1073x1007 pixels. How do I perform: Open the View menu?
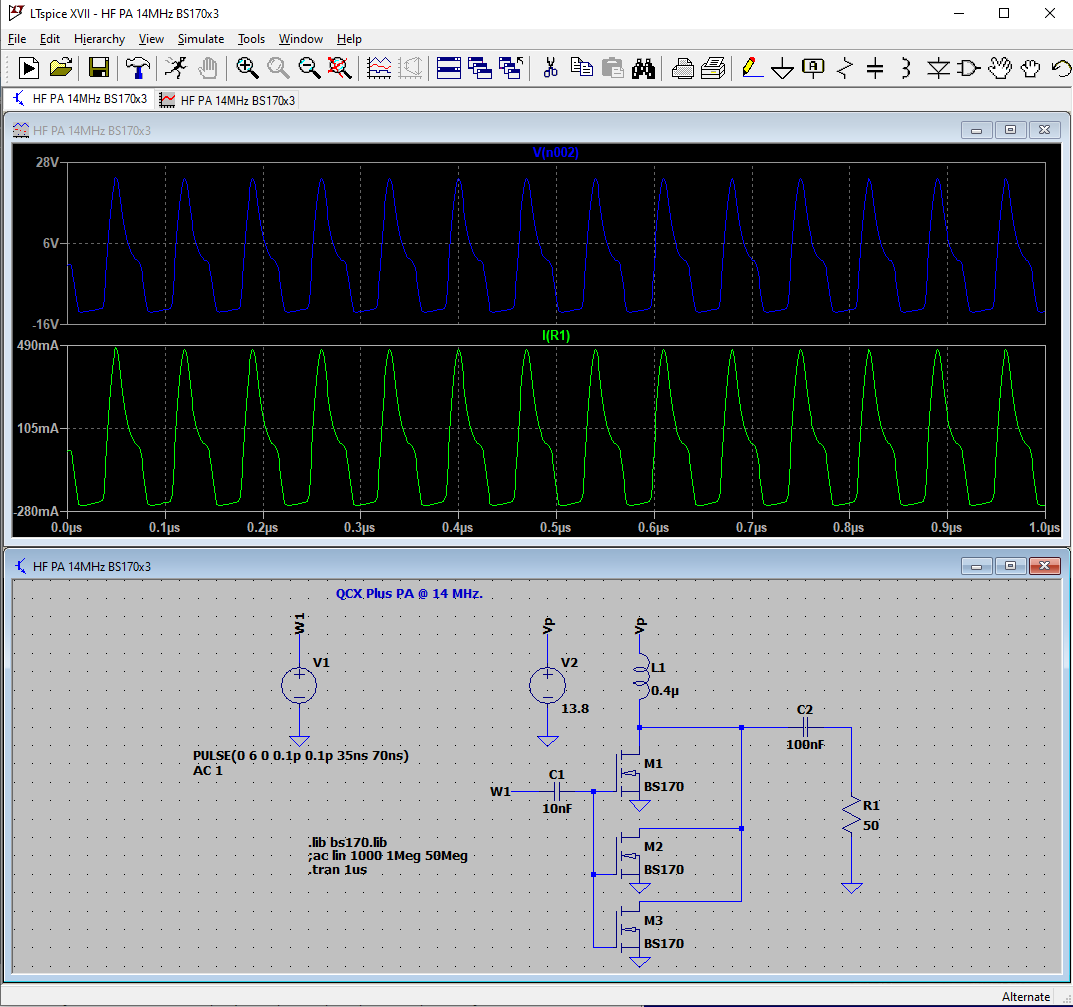pos(151,39)
